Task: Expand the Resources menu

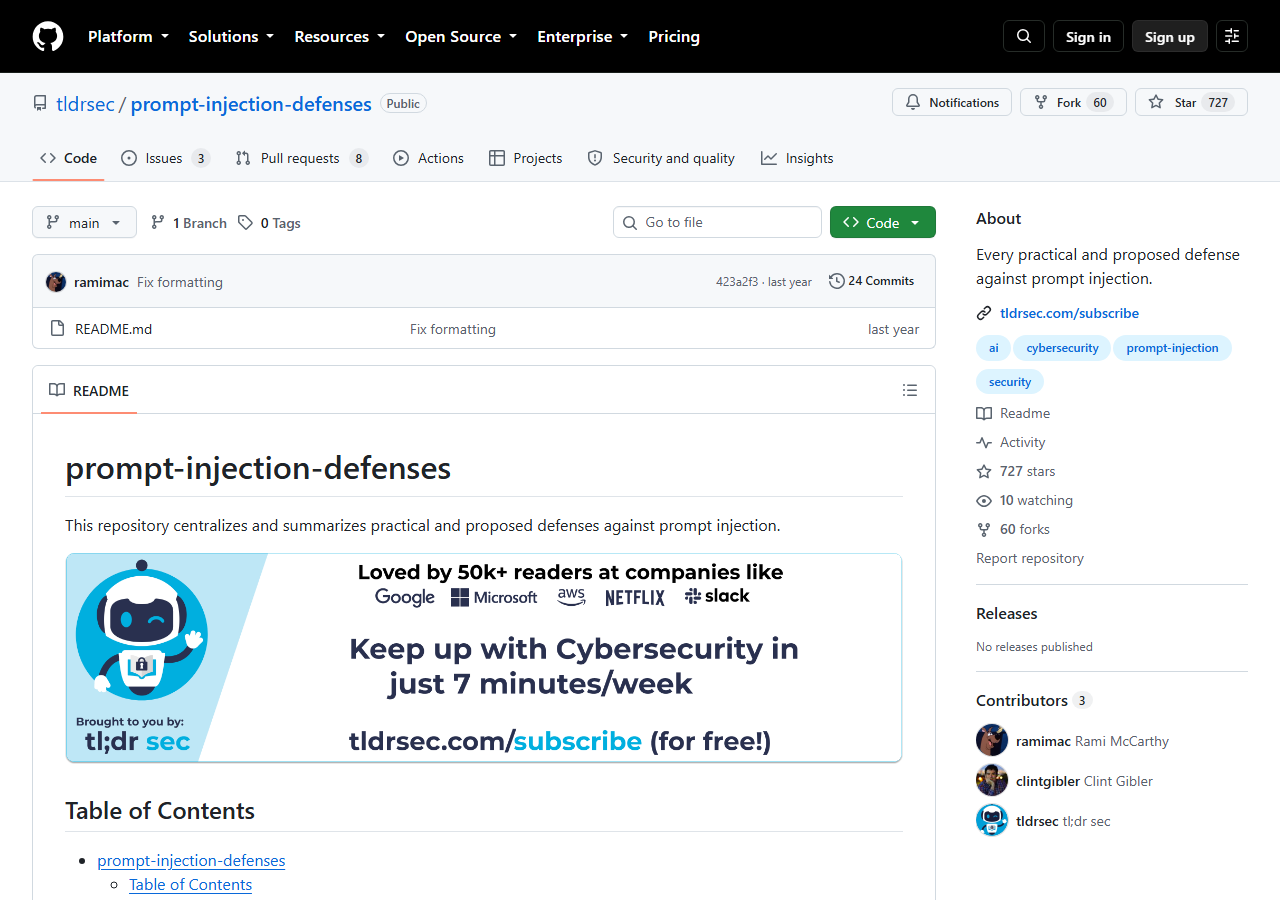Action: (339, 36)
